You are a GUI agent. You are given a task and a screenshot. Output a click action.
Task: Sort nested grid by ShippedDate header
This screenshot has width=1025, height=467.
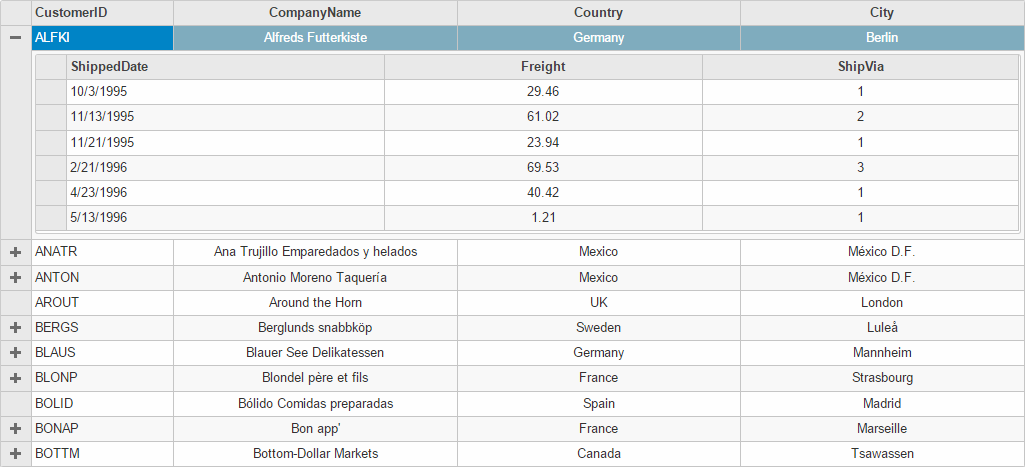(x=225, y=67)
